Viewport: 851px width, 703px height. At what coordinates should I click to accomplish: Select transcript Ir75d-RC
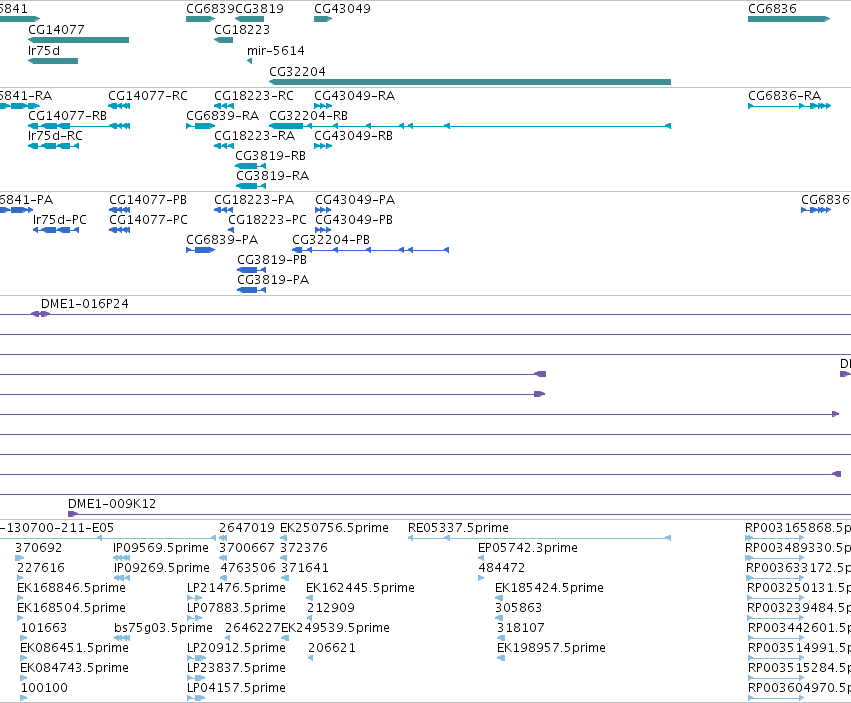pyautogui.click(x=55, y=136)
